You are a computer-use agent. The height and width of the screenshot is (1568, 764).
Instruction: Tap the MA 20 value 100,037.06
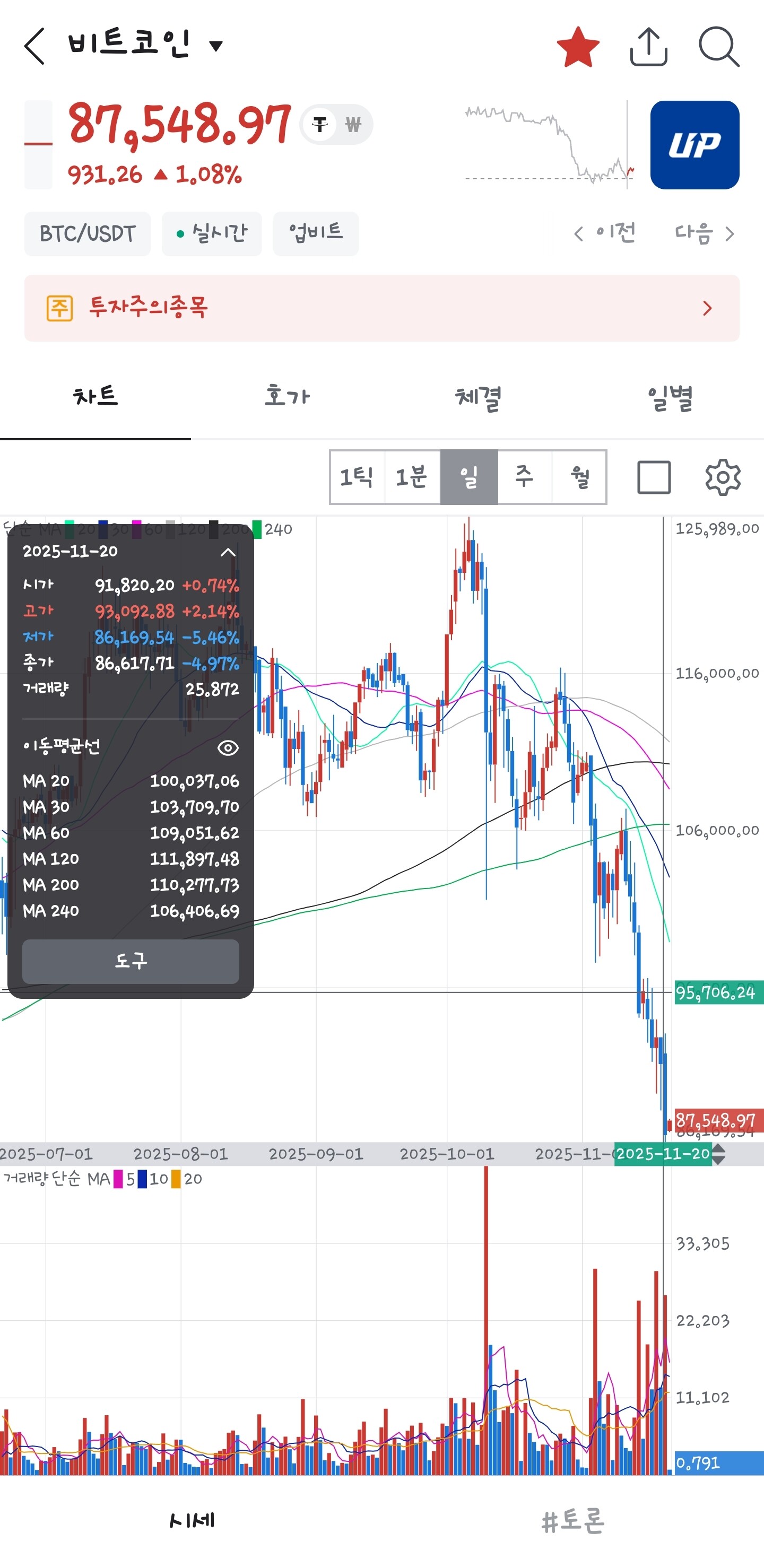coord(195,781)
